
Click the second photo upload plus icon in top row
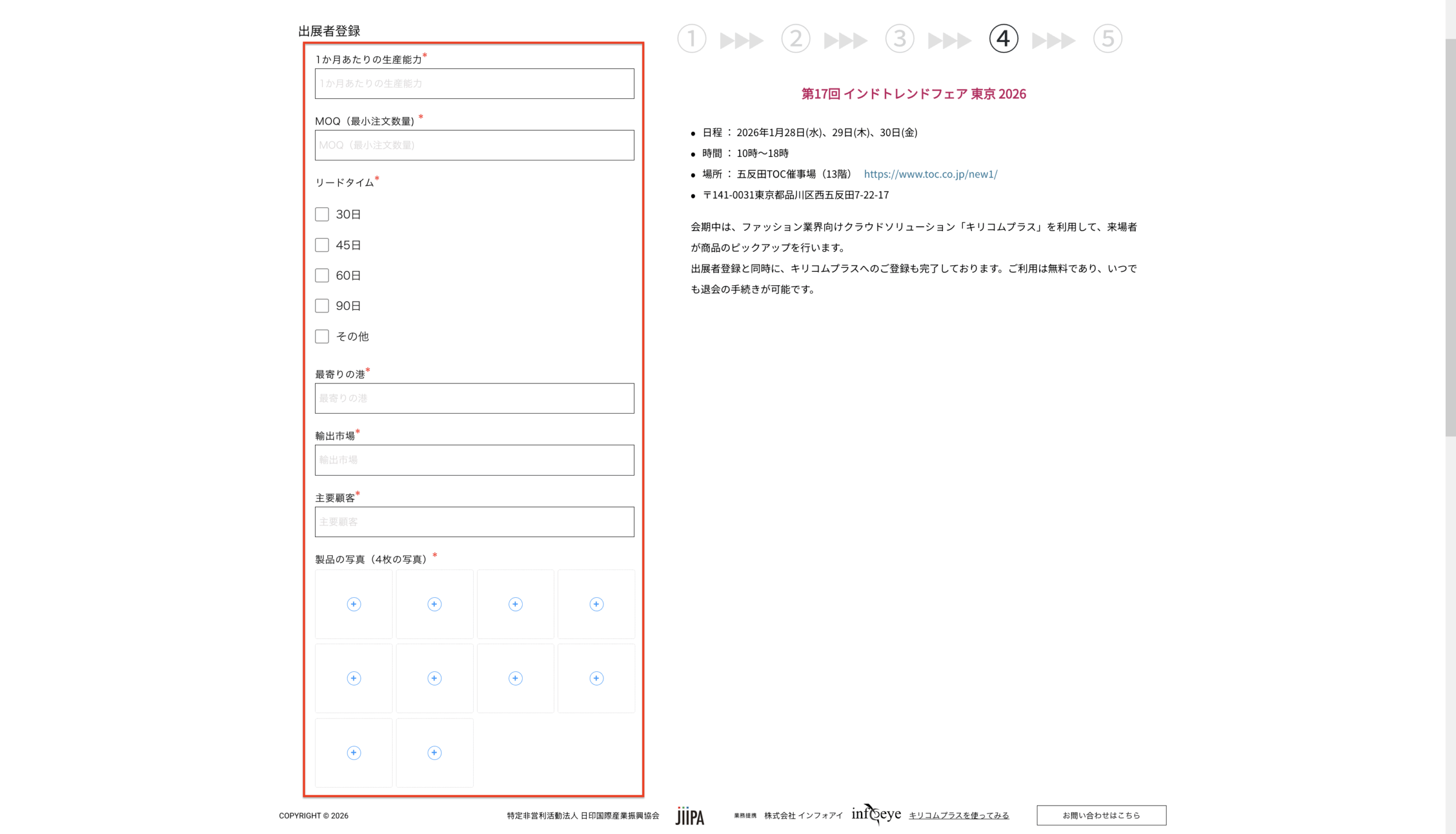[x=434, y=604]
